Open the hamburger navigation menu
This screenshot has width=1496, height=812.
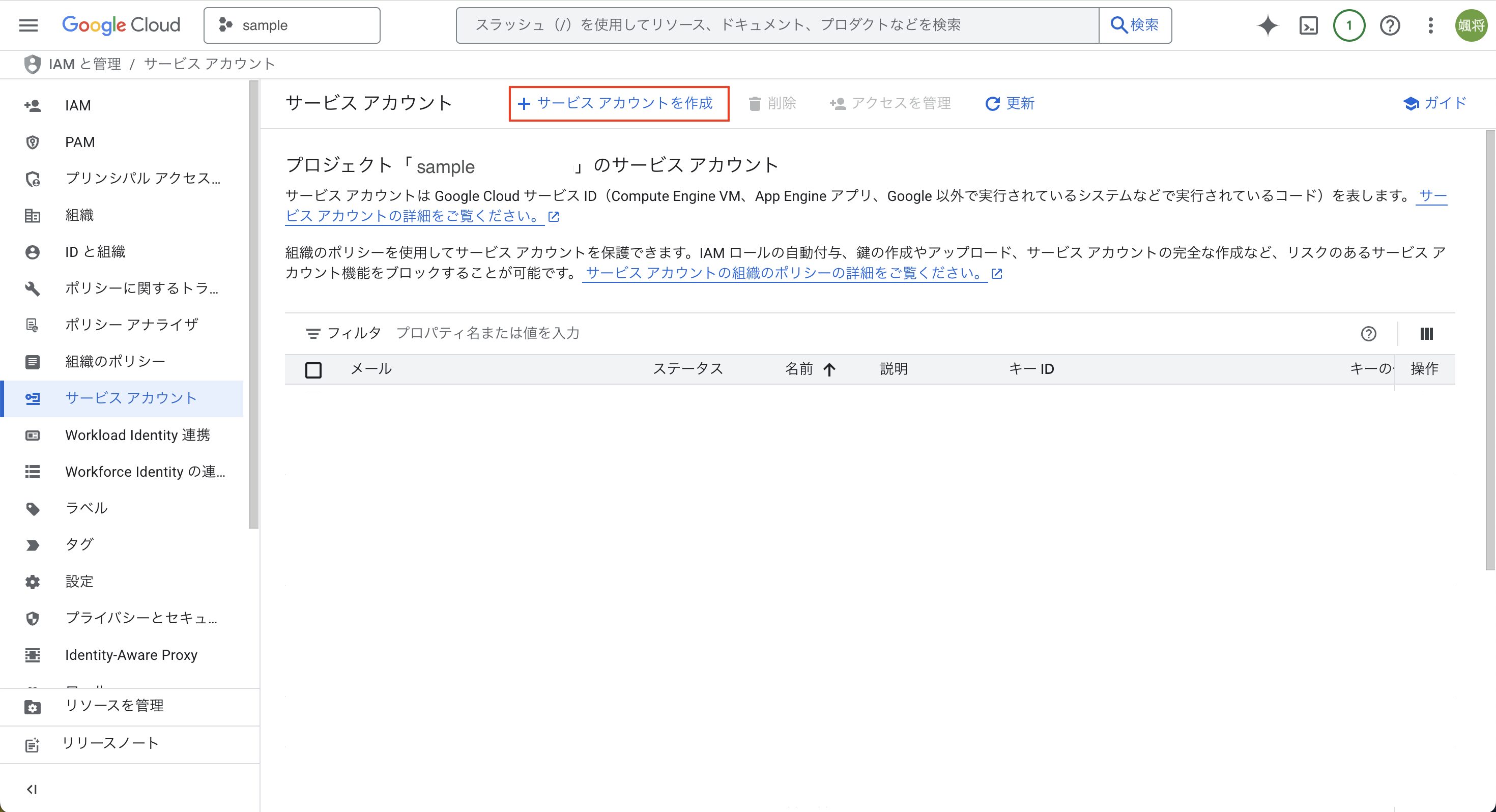pyautogui.click(x=28, y=25)
